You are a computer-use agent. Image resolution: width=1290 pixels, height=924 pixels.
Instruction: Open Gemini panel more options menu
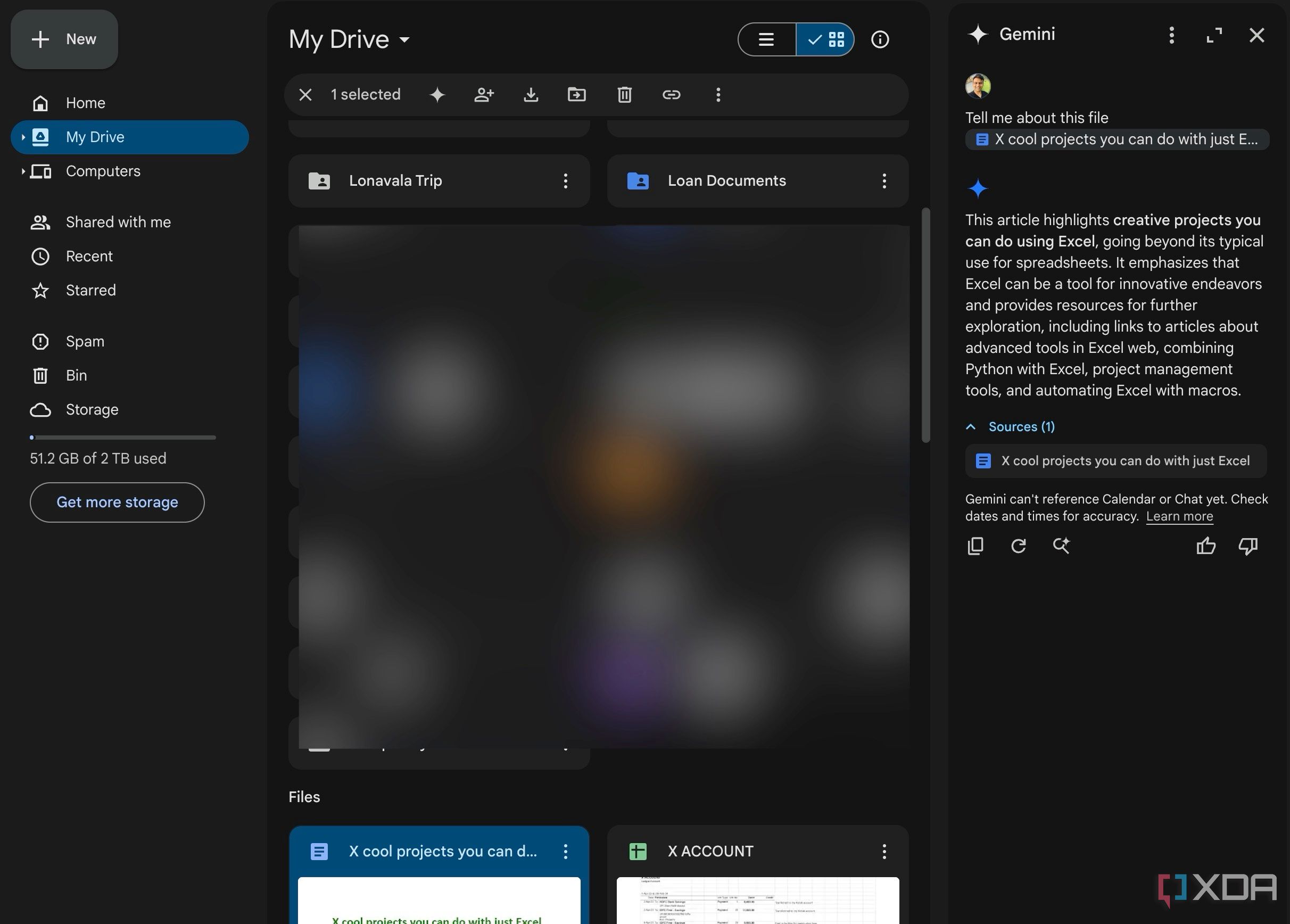coord(1171,35)
